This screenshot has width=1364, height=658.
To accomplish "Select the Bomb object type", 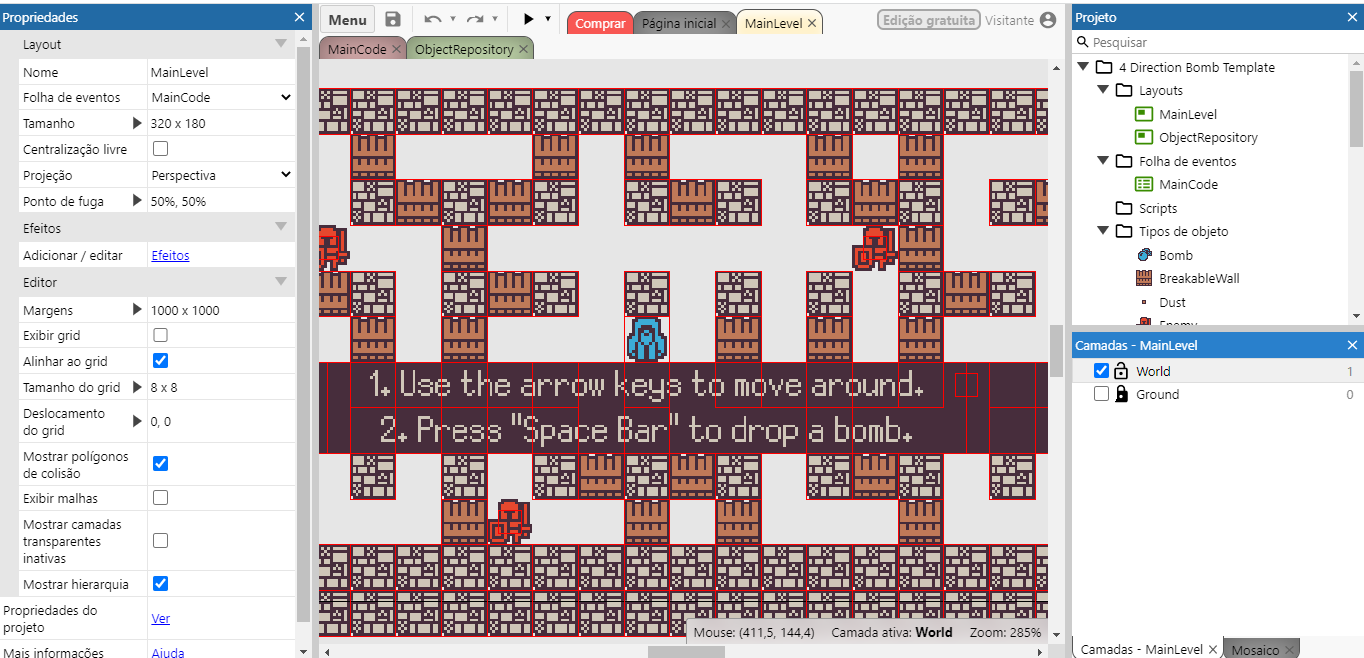I will (x=1175, y=255).
